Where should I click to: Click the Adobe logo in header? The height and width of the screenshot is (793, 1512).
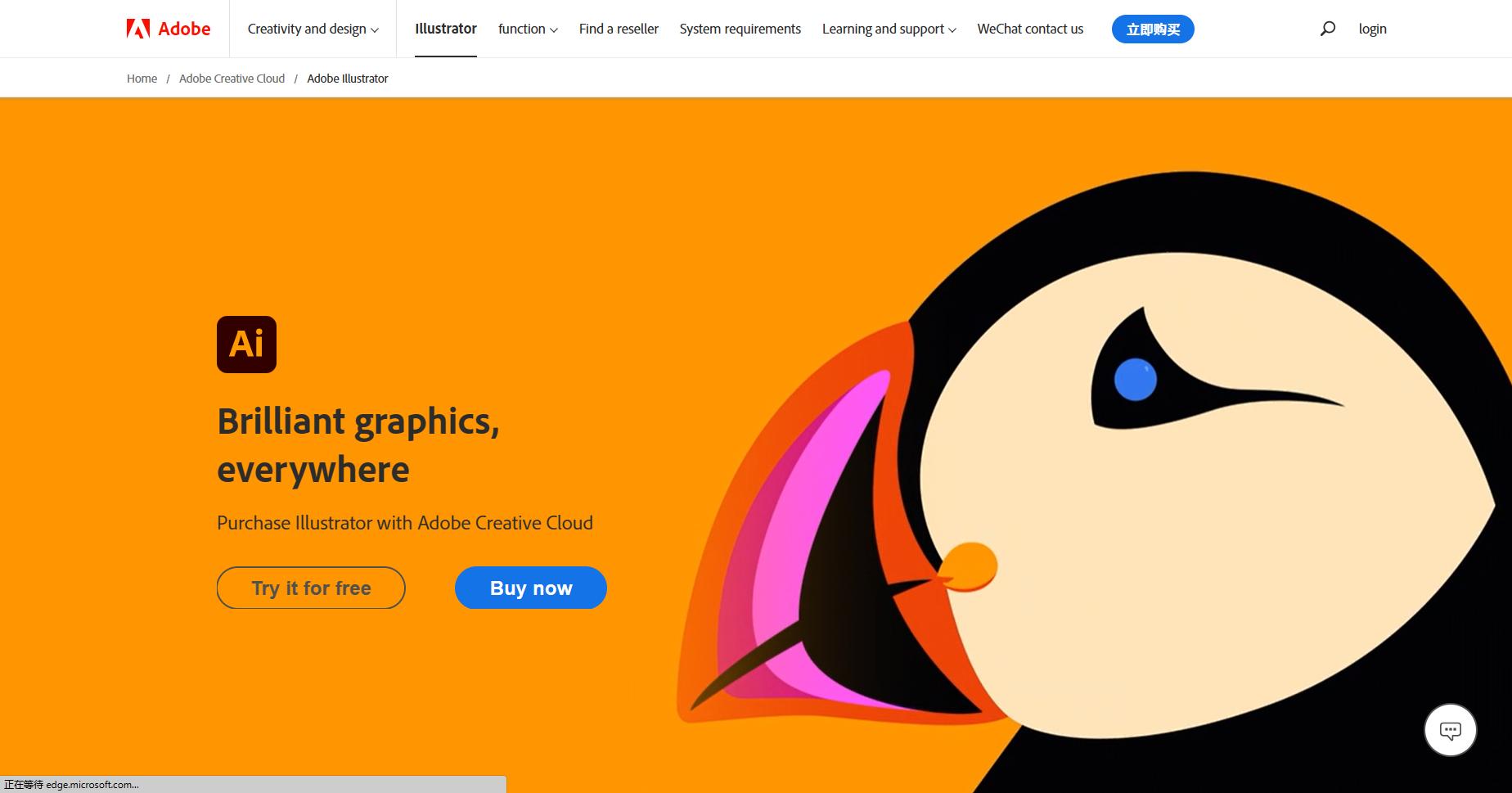click(169, 29)
